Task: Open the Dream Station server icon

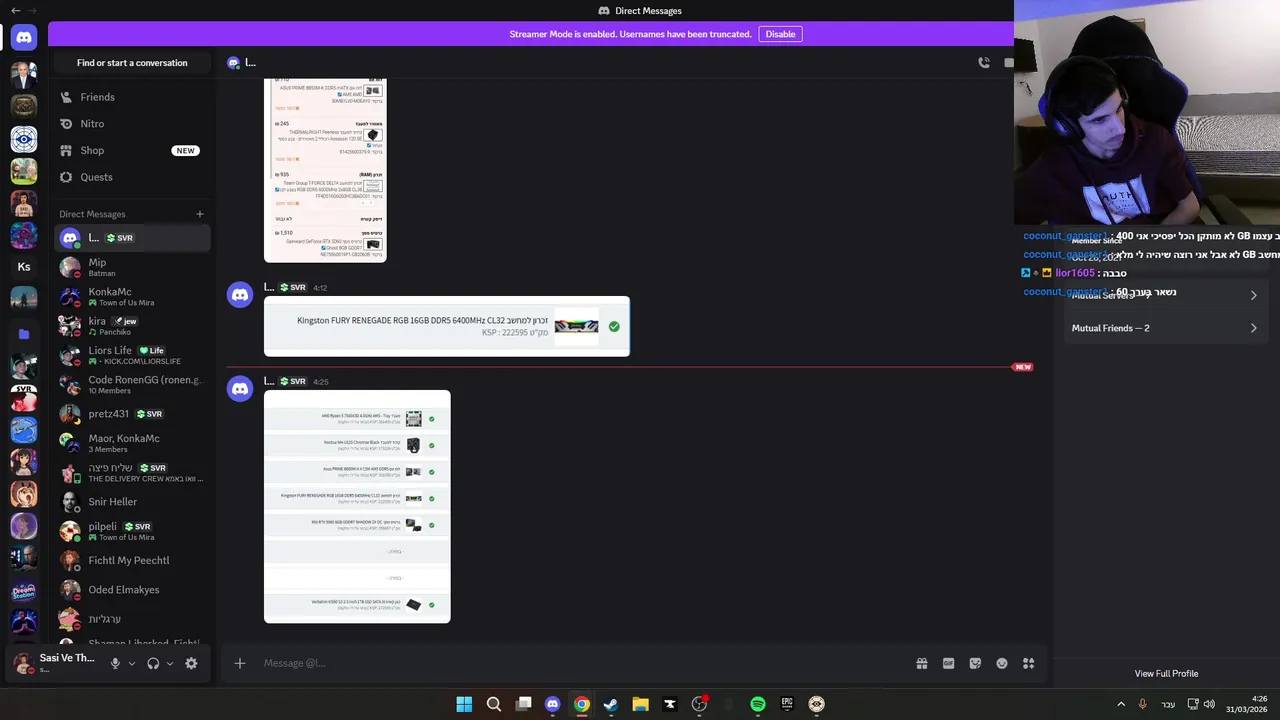Action: [24, 592]
